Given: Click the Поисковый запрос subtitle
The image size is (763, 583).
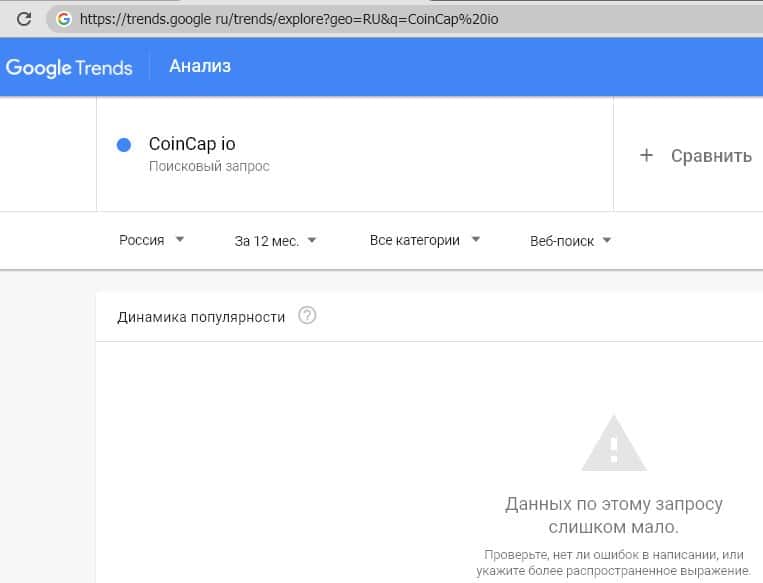Looking at the screenshot, I should (x=209, y=166).
